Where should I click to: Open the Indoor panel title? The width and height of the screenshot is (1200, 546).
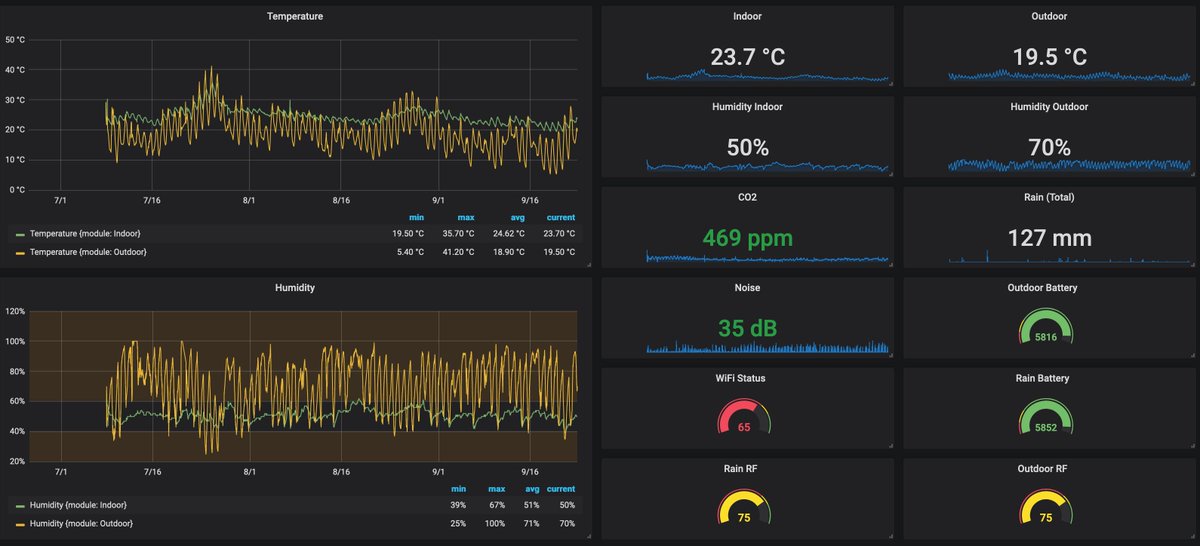(x=747, y=16)
